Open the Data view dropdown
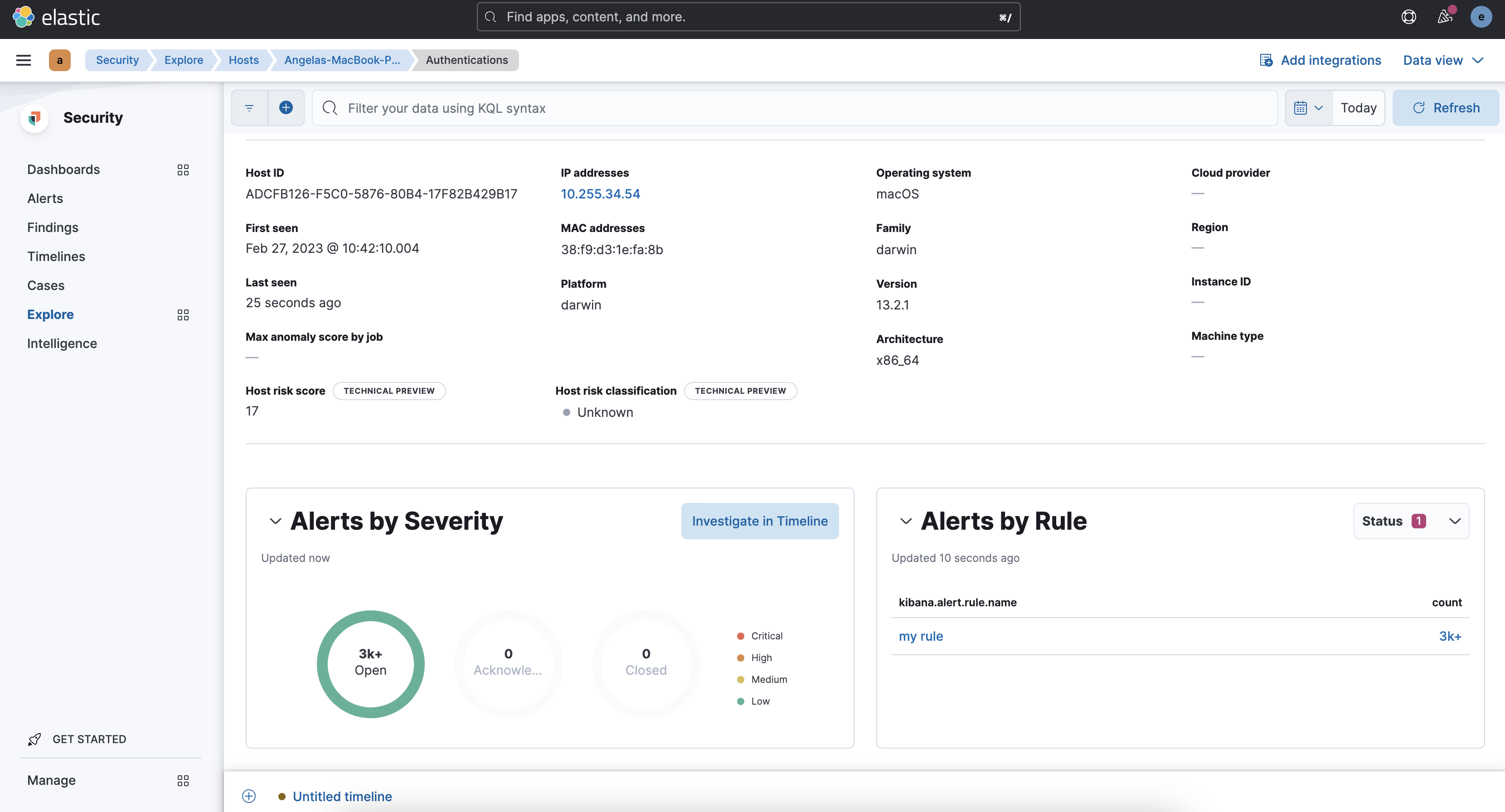This screenshot has width=1505, height=812. pyautogui.click(x=1442, y=59)
